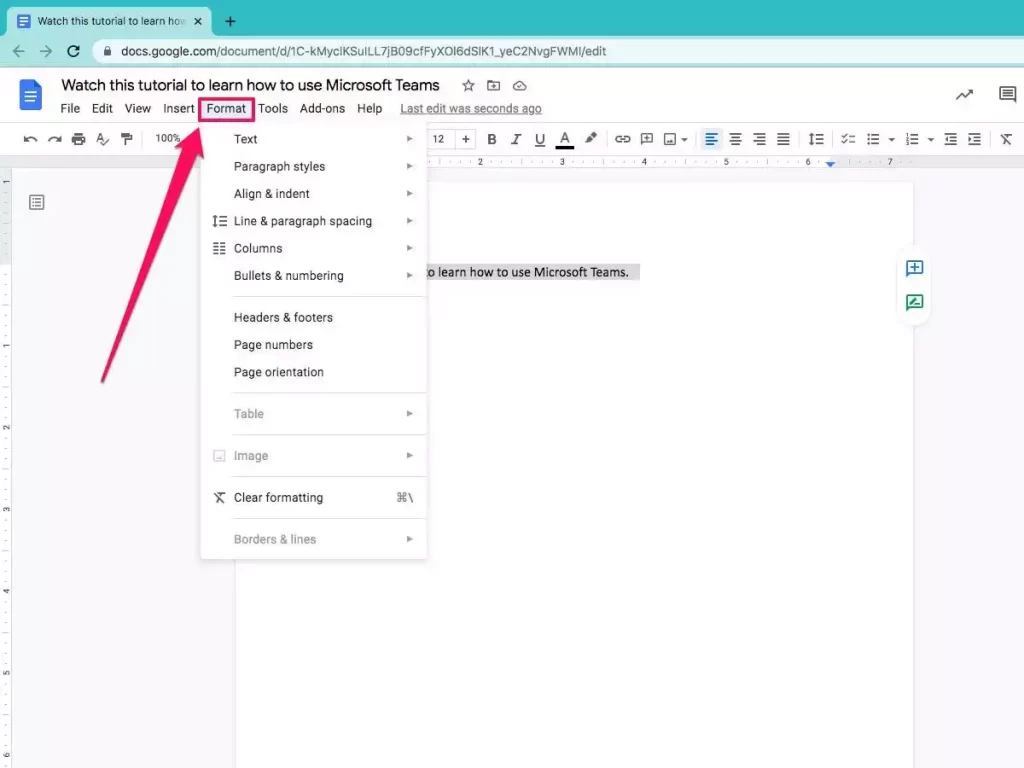Image resolution: width=1024 pixels, height=768 pixels.
Task: Open the Edit menu
Action: point(102,108)
